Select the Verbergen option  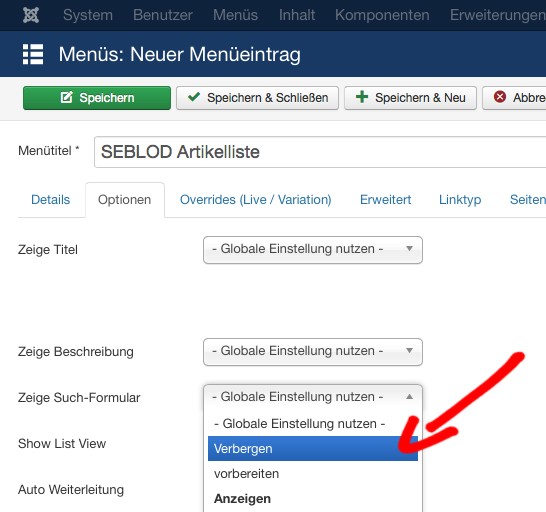point(313,449)
